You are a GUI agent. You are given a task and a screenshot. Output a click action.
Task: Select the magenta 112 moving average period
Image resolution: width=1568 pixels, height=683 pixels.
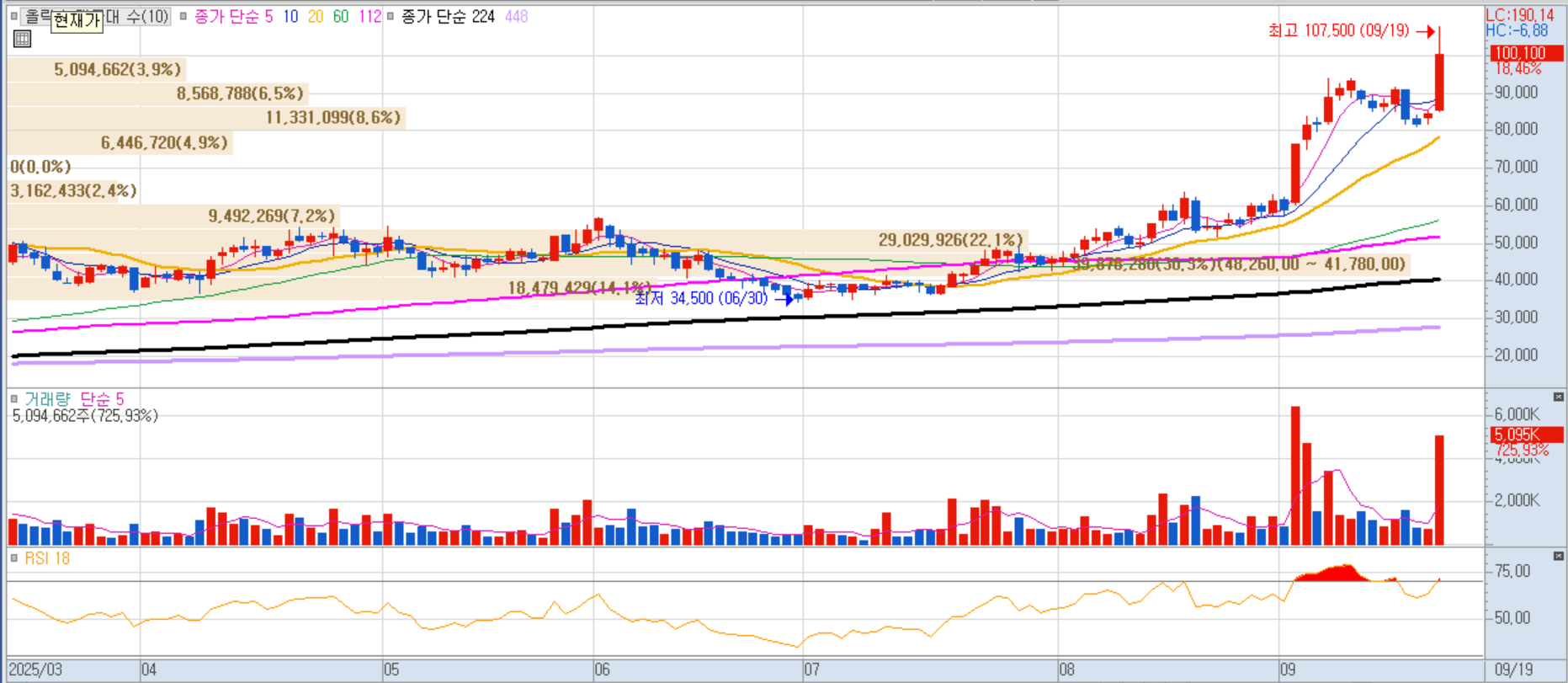(x=369, y=16)
